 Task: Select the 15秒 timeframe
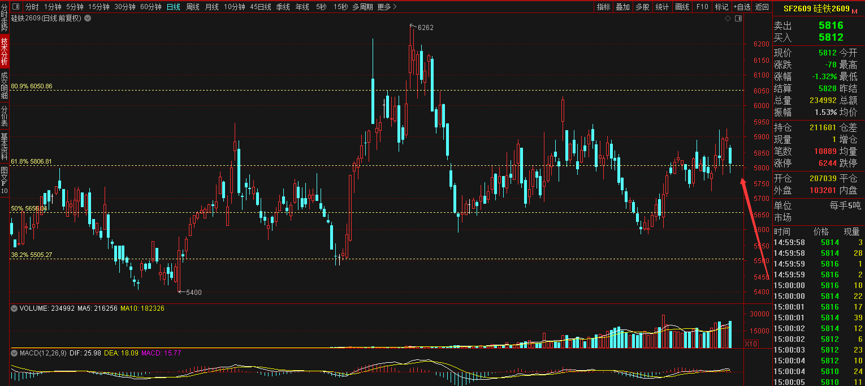pyautogui.click(x=340, y=7)
